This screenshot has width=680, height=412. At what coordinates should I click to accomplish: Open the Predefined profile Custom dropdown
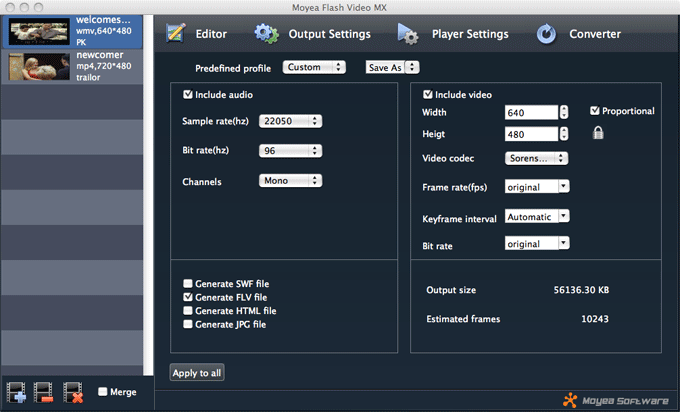pos(314,68)
